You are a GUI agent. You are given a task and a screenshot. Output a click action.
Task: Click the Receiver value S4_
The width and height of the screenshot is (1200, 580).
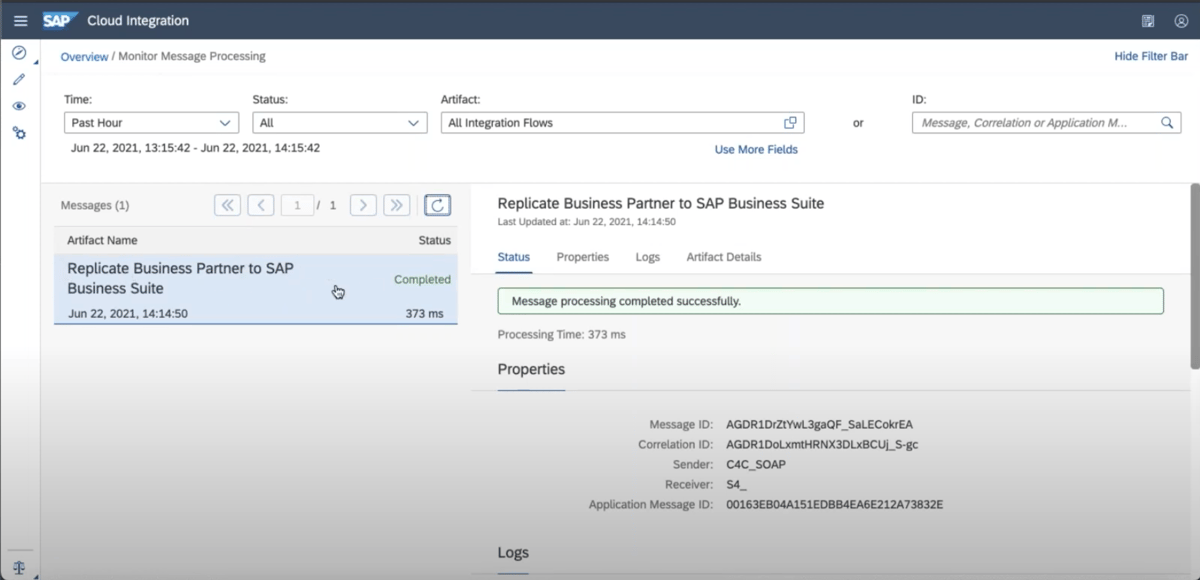(736, 484)
